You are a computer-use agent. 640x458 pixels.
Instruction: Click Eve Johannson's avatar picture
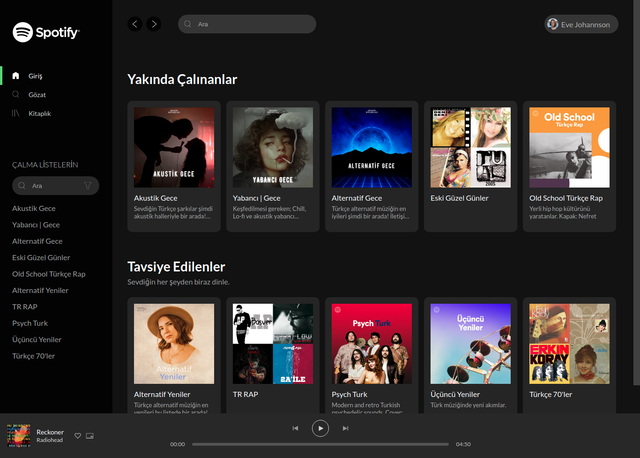553,24
